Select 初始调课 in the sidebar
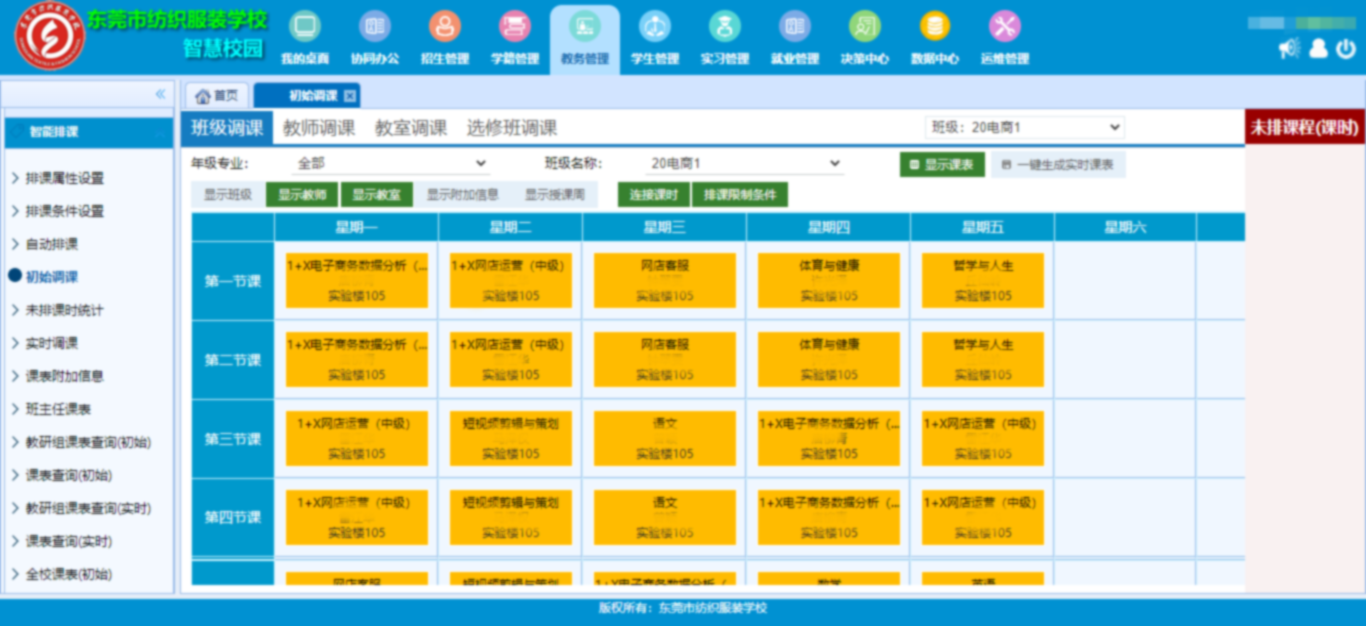The width and height of the screenshot is (1366, 626). coord(51,277)
